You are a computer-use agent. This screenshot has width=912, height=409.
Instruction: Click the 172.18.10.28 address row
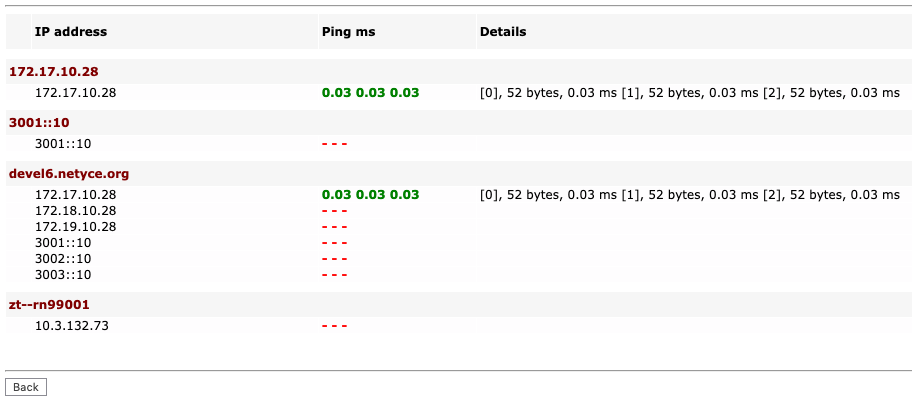76,211
